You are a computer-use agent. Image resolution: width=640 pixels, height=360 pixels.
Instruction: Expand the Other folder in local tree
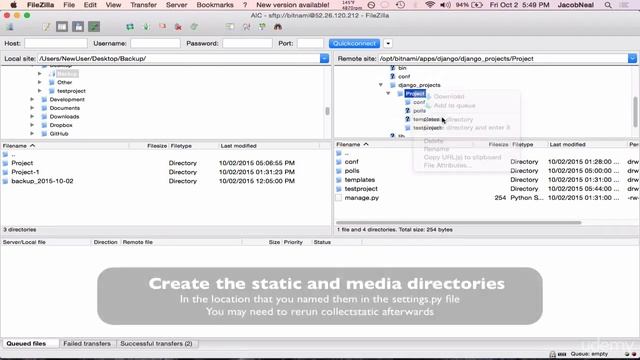(x=40, y=82)
